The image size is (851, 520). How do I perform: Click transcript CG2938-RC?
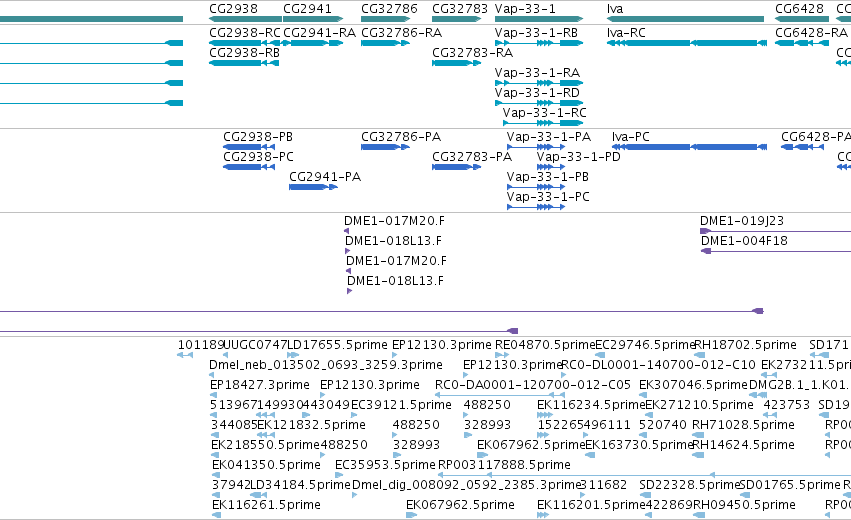click(x=245, y=33)
